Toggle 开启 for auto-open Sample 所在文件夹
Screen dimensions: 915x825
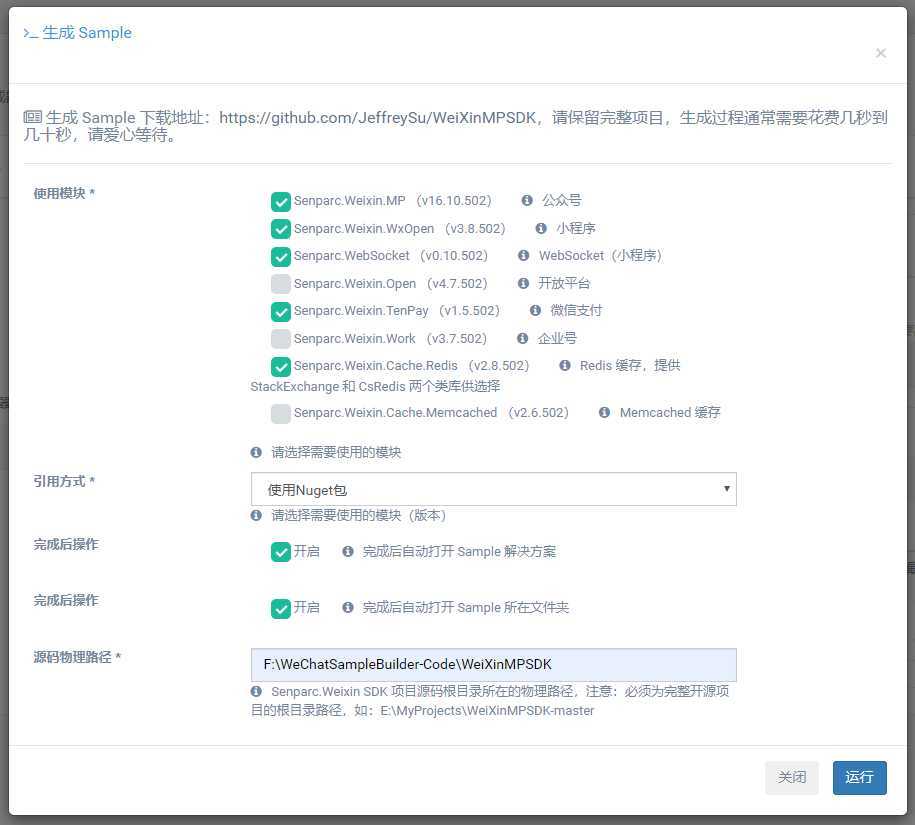[281, 609]
